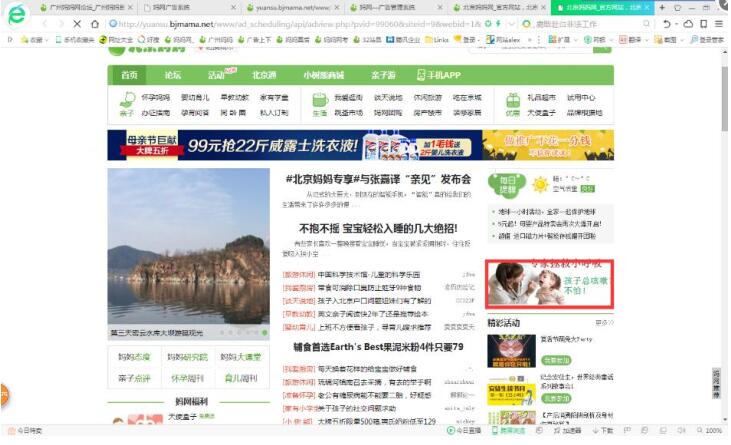731x445 pixels.
Task: Open the 怀孕周刊 button link
Action: click(x=188, y=379)
